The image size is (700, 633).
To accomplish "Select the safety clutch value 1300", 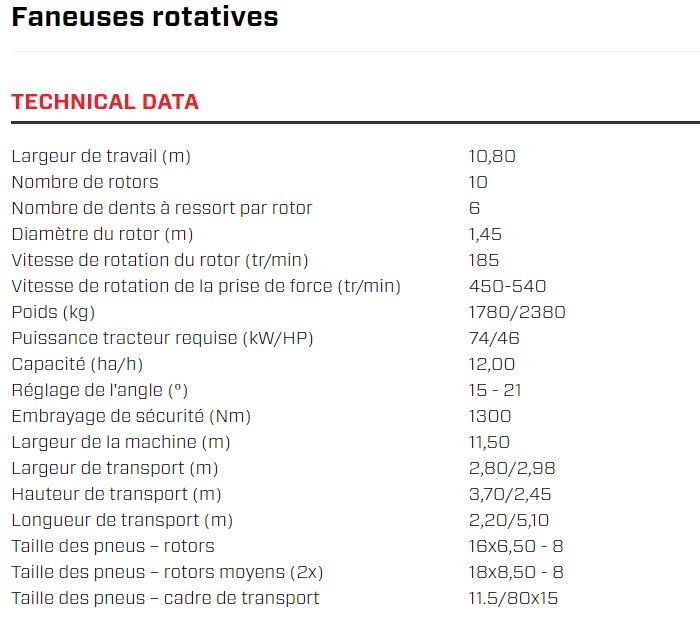I will coord(489,416).
